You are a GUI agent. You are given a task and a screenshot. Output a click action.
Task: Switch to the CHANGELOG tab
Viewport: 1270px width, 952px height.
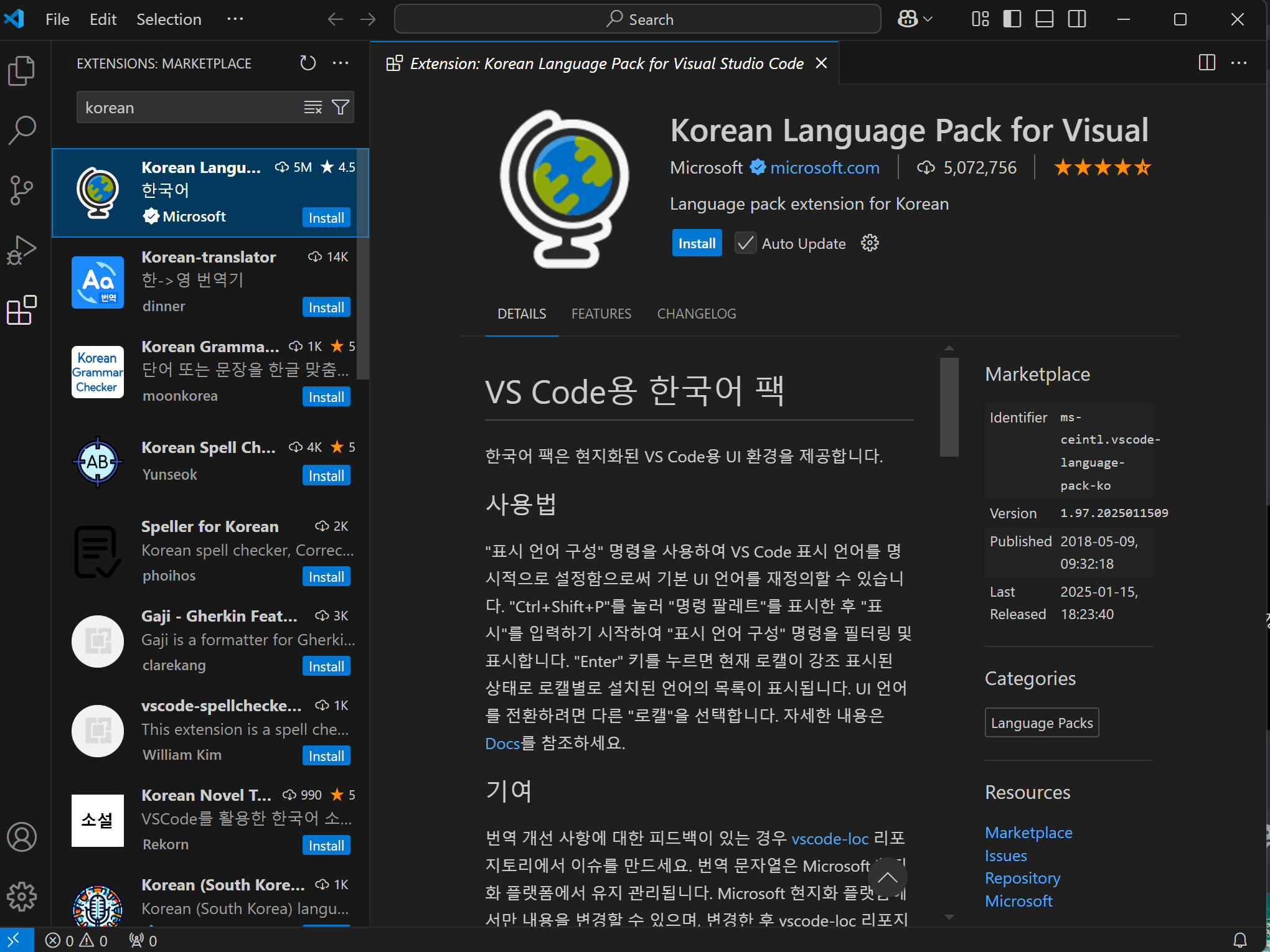point(697,314)
